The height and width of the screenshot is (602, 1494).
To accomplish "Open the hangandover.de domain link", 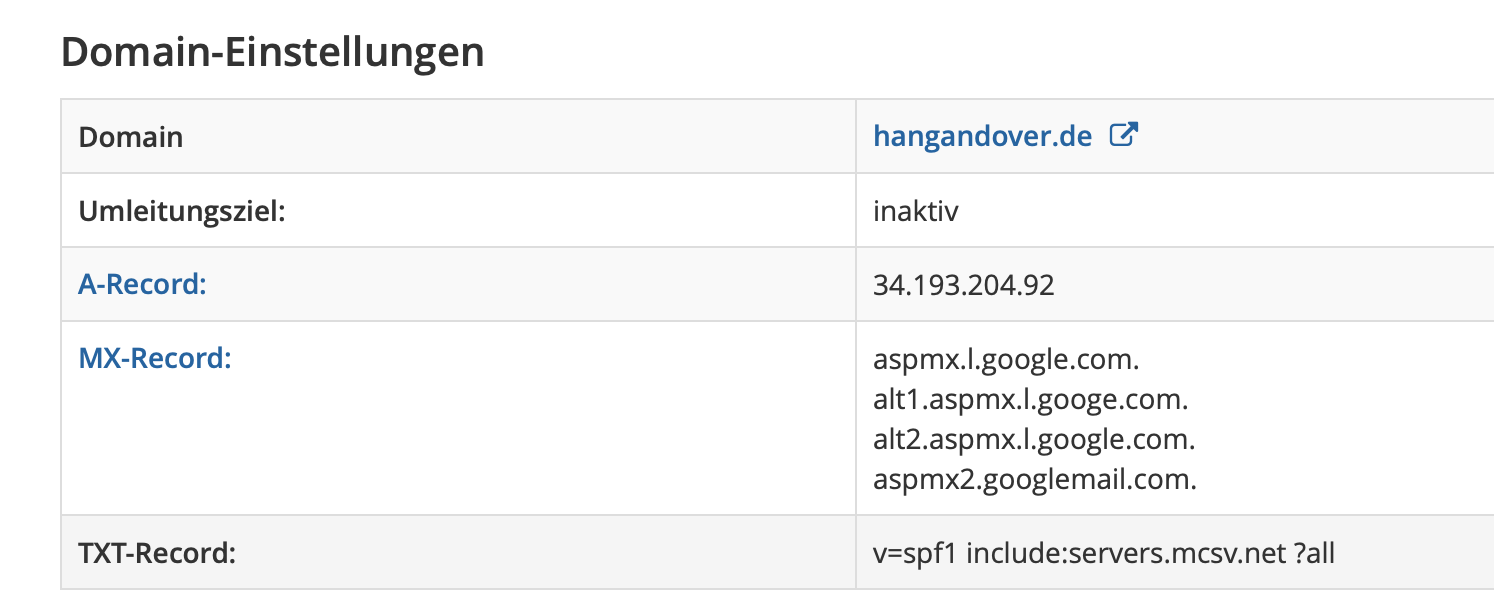I will (x=982, y=136).
